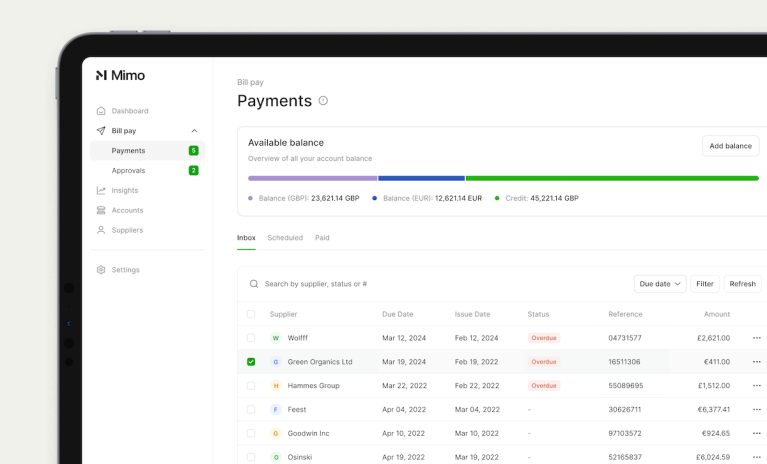Open the Due date sort dropdown

coord(659,284)
